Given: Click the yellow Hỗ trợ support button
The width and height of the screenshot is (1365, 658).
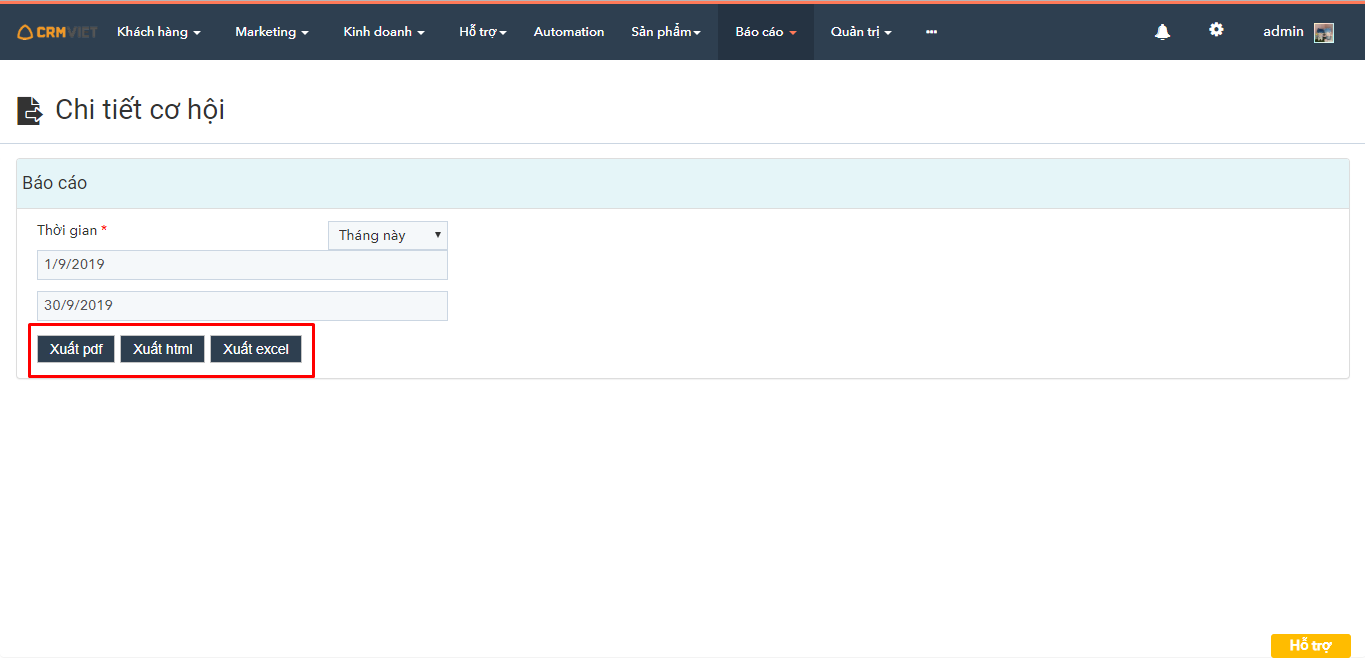Looking at the screenshot, I should 1310,645.
